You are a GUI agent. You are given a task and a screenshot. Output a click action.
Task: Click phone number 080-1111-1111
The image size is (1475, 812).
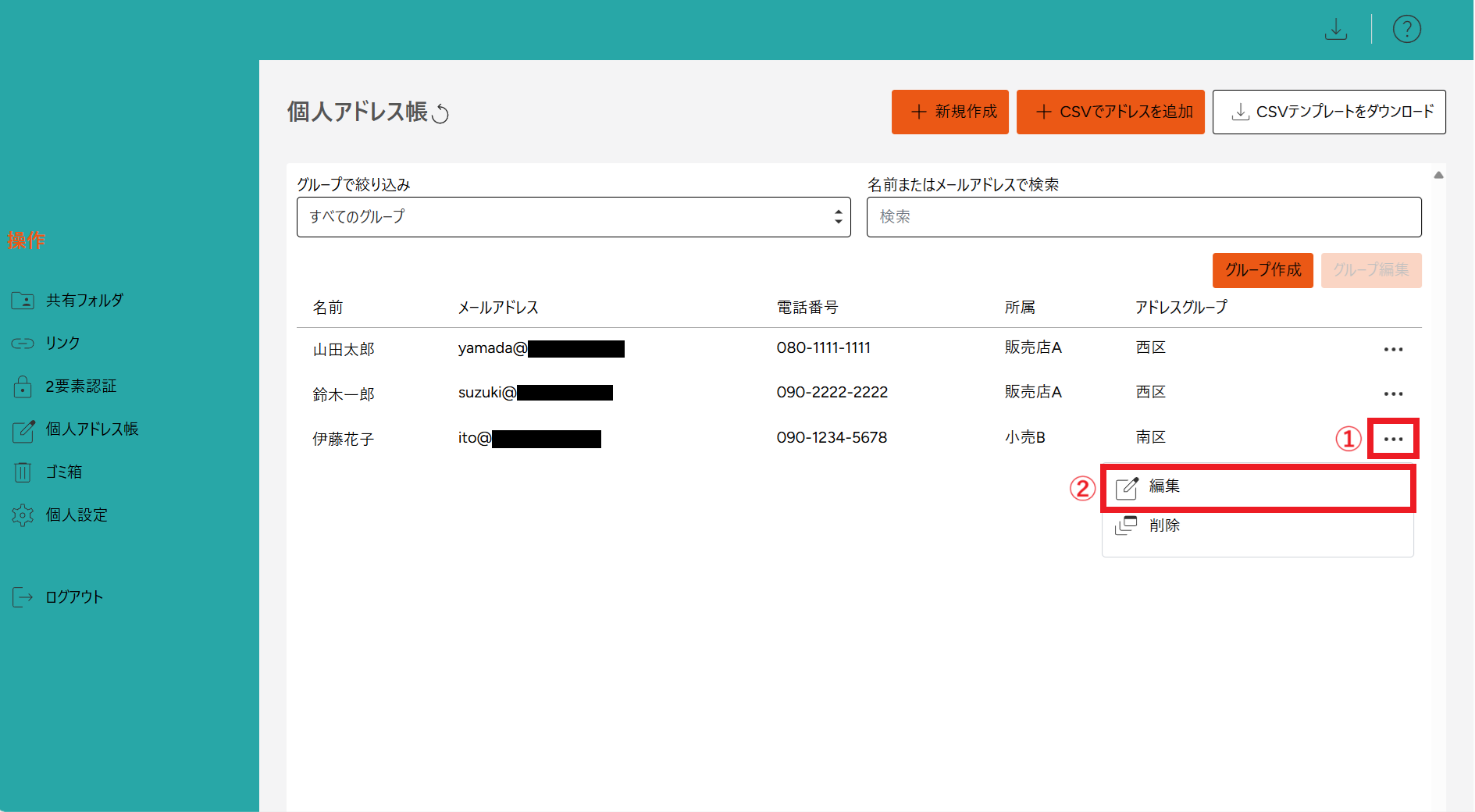click(x=823, y=348)
